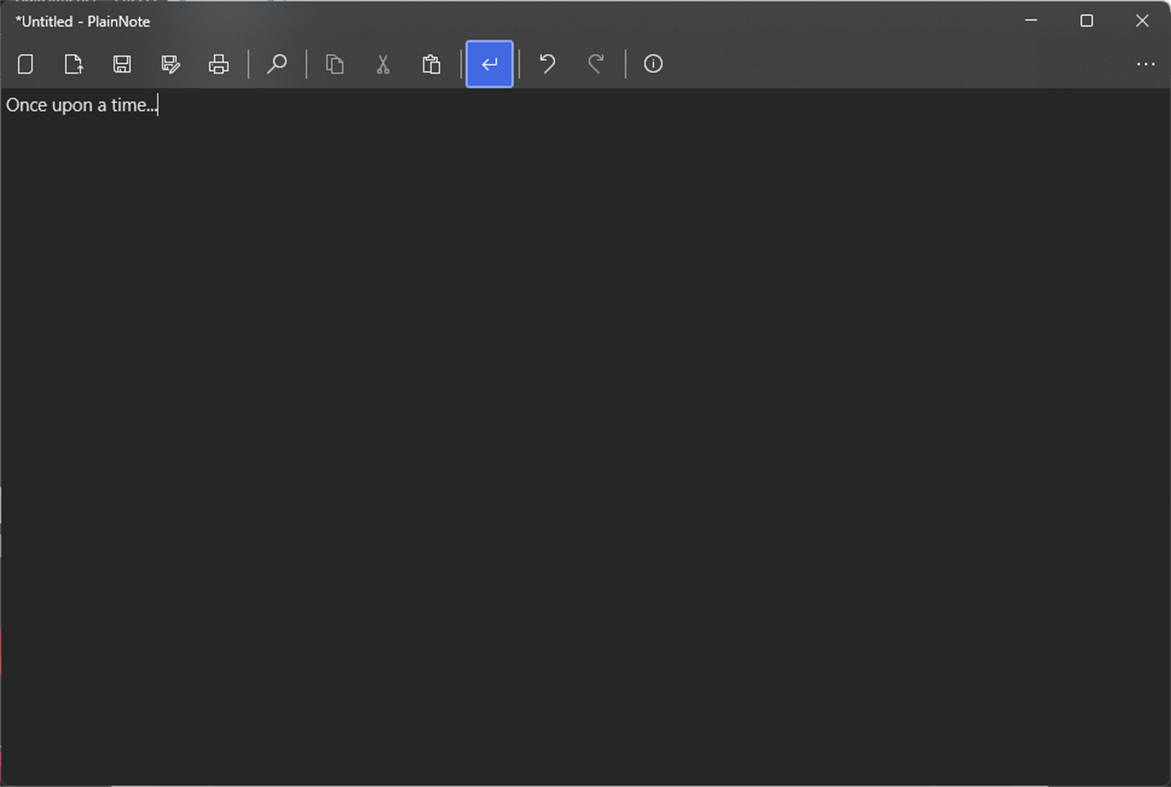The height and width of the screenshot is (787, 1171).
Task: Maximize the PlainNote window
Action: [x=1086, y=20]
